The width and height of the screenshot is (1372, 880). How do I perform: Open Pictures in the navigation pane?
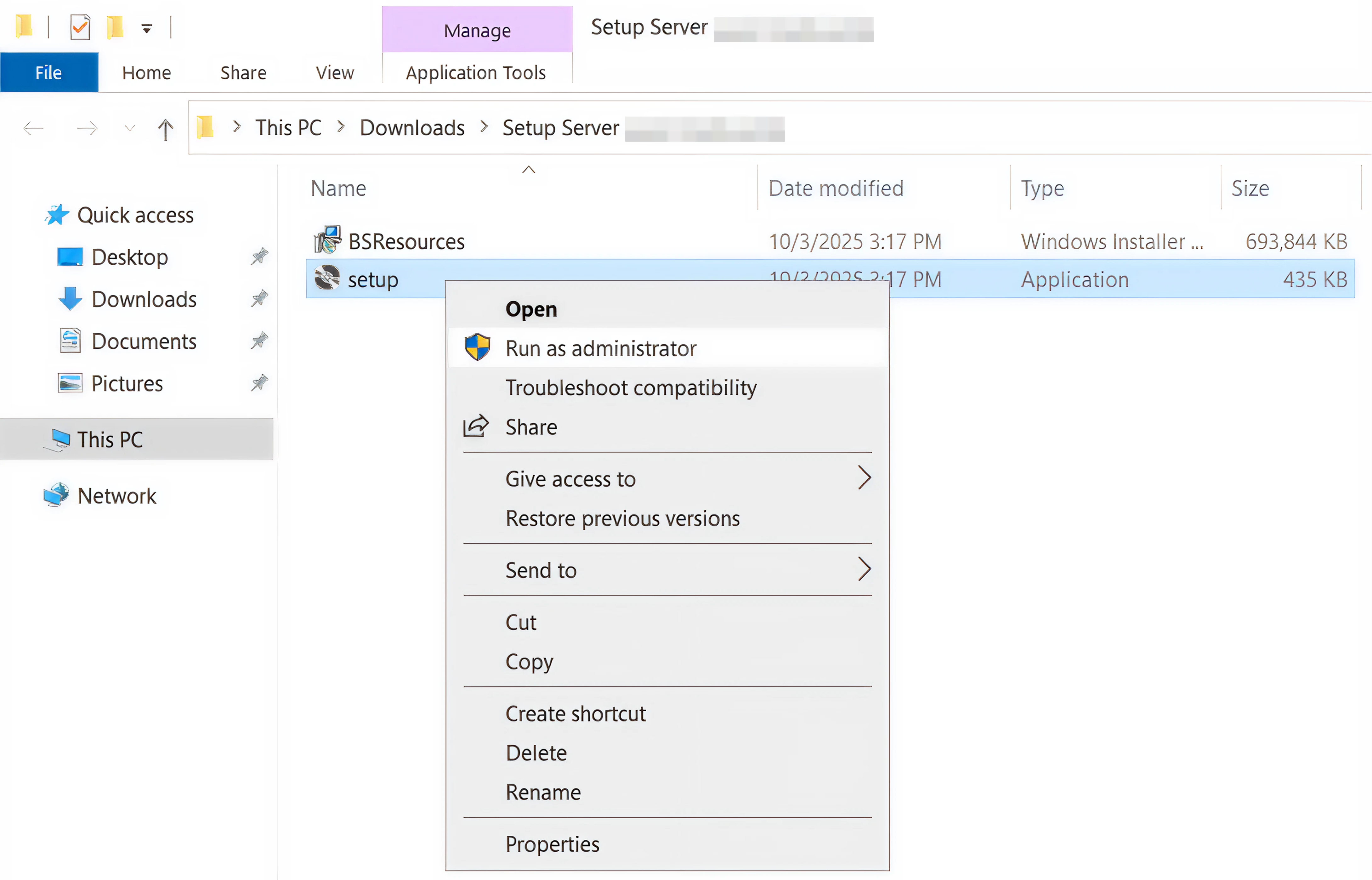tap(127, 383)
